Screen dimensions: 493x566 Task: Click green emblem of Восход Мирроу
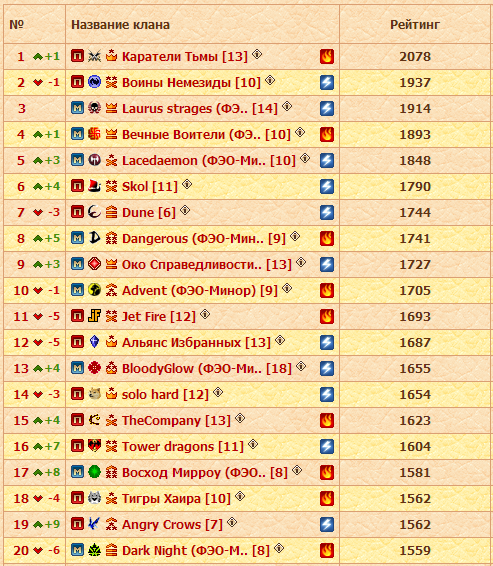point(94,472)
